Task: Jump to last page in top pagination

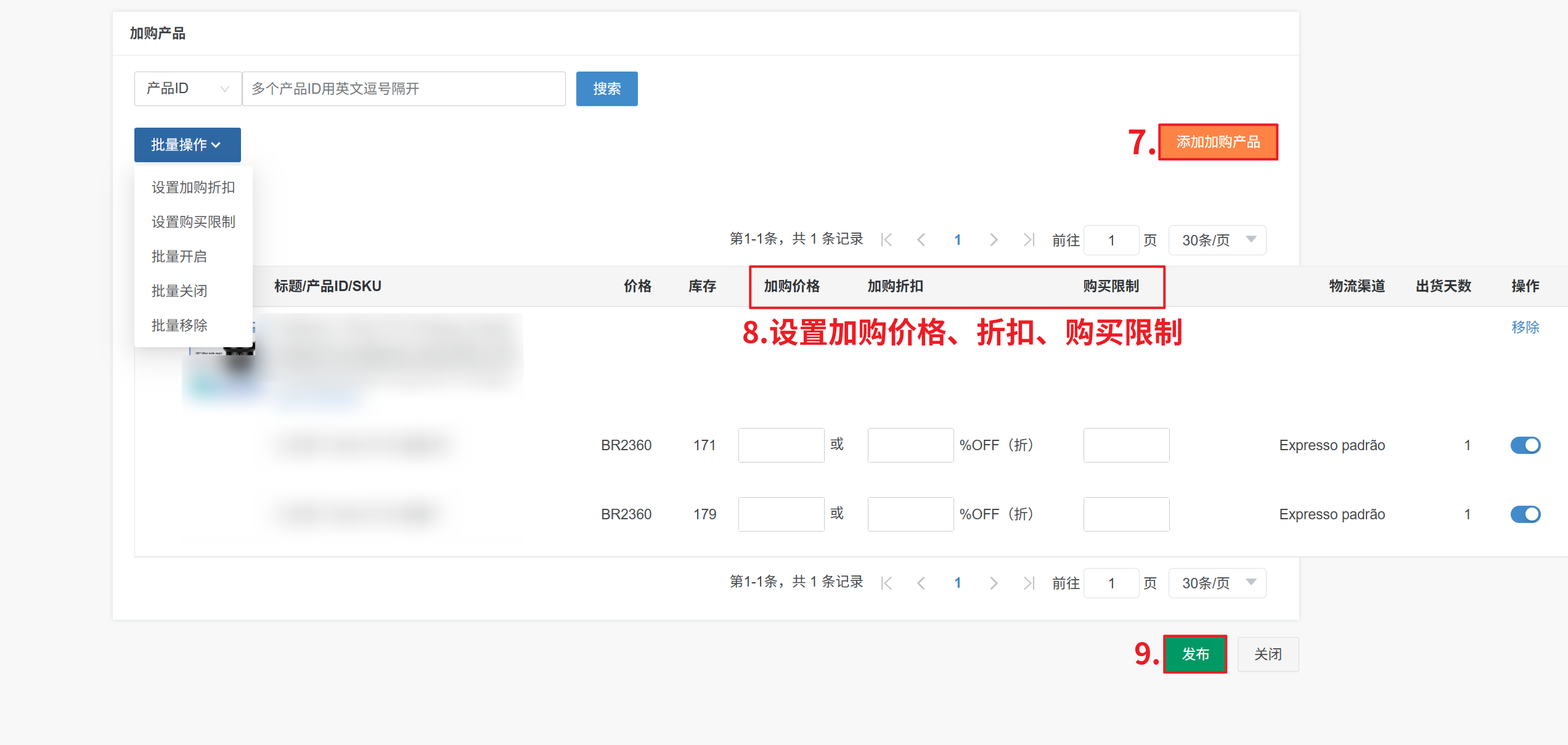Action: [x=1029, y=240]
